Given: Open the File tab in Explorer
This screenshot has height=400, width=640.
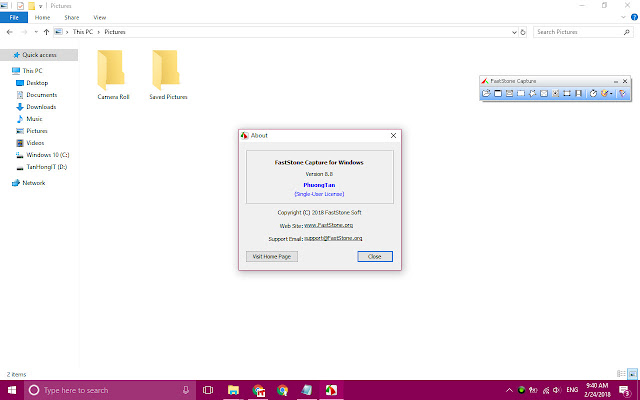Looking at the screenshot, I should 14,18.
